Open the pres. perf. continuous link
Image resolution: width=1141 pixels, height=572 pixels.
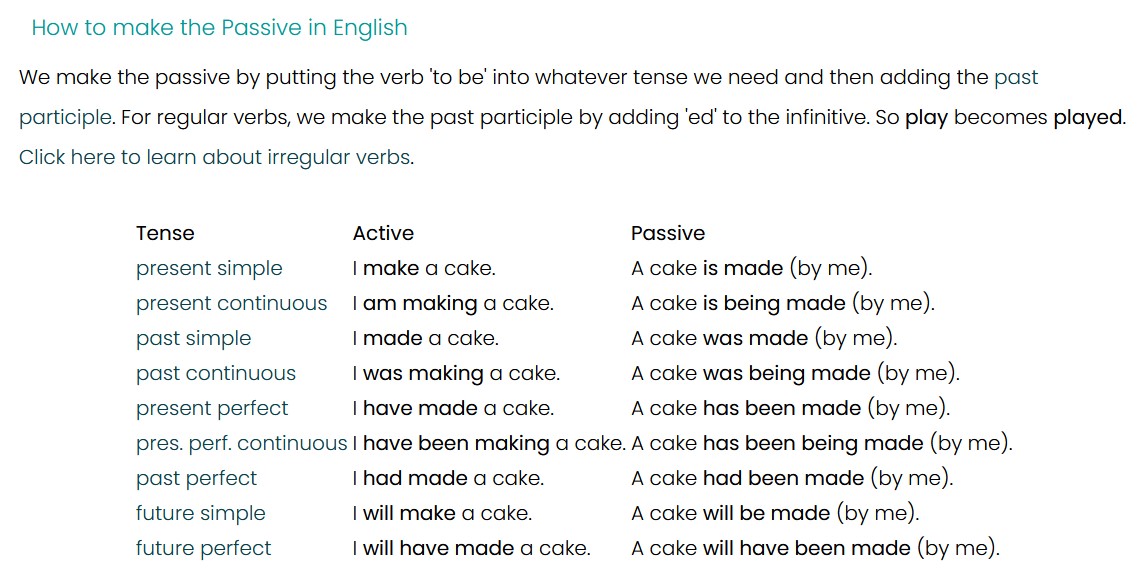pos(242,443)
